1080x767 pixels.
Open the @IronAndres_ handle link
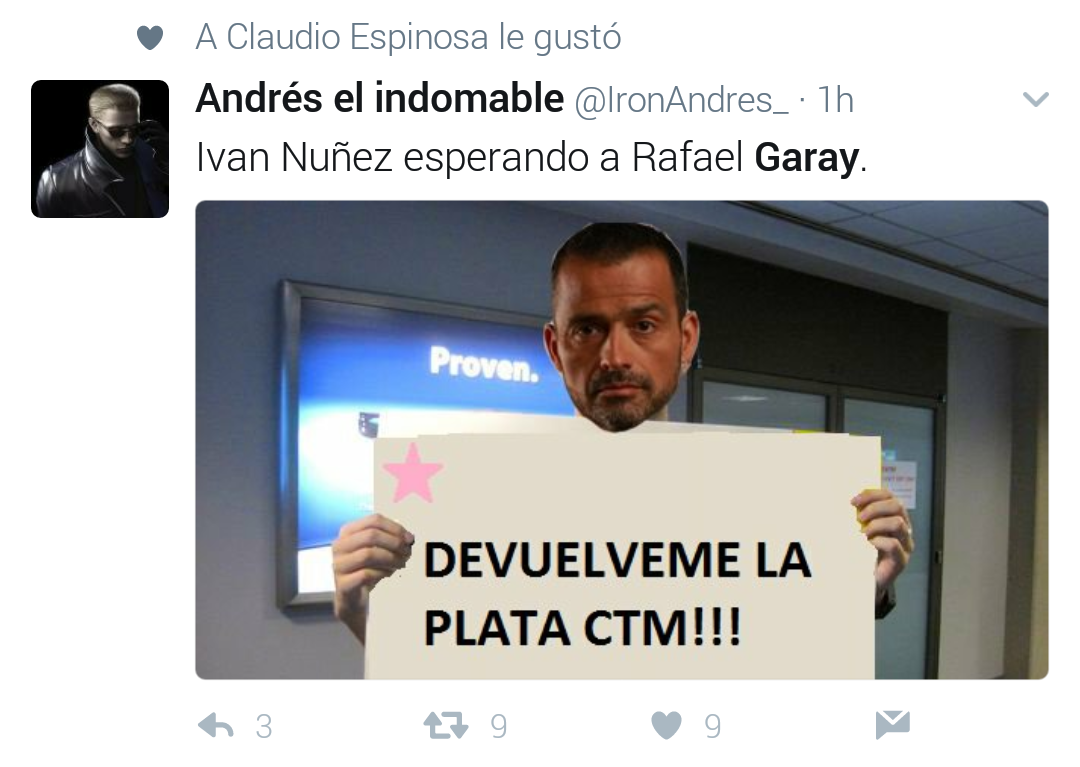681,101
